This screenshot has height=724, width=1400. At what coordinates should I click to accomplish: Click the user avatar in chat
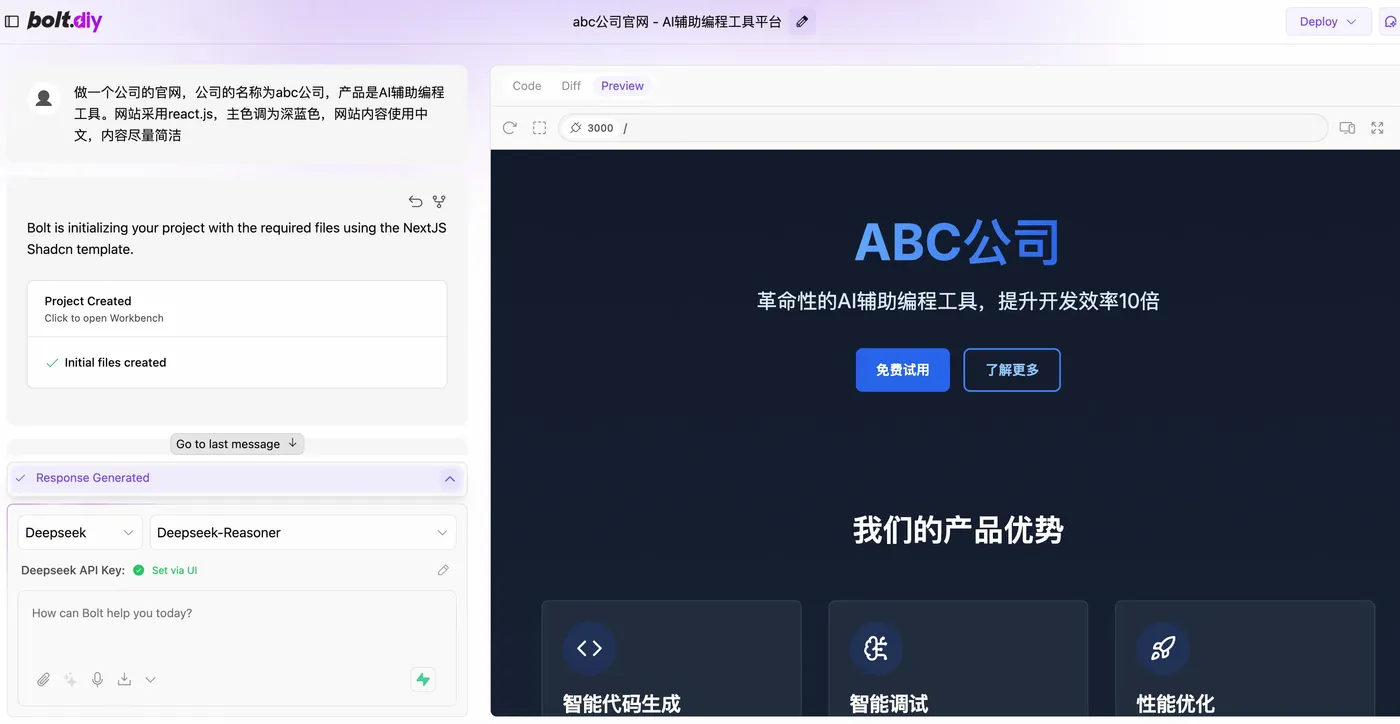(x=44, y=98)
